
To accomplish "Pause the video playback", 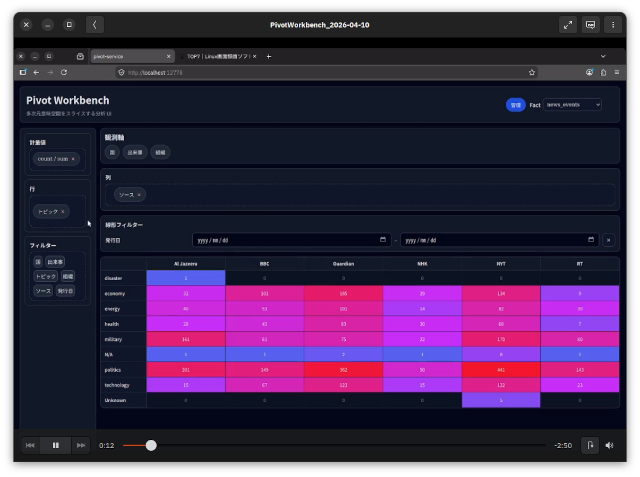I will [x=56, y=445].
